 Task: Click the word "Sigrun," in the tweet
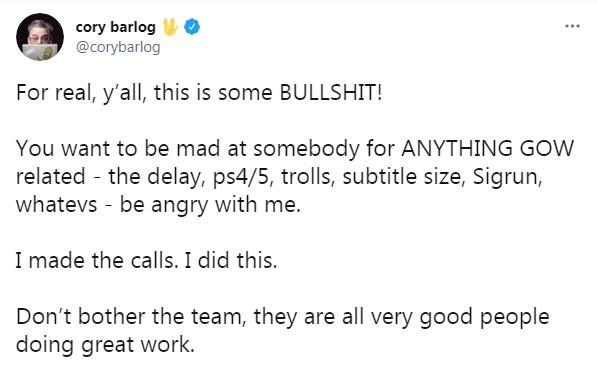[x=508, y=176]
